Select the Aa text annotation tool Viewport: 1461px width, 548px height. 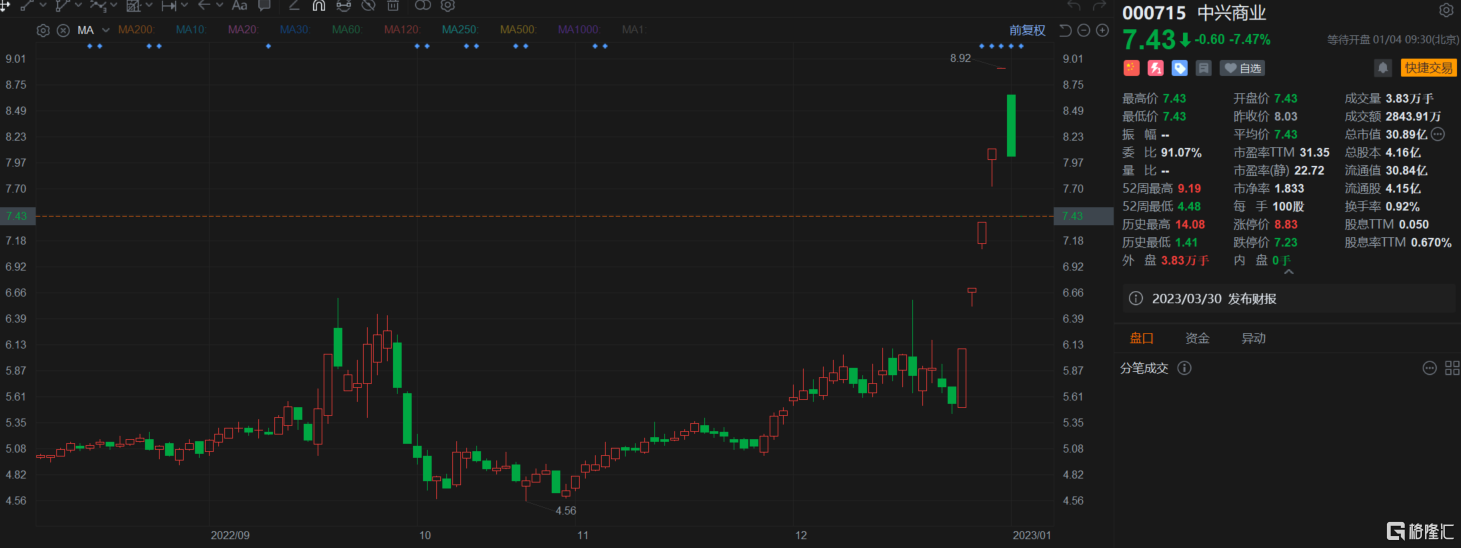coord(240,5)
